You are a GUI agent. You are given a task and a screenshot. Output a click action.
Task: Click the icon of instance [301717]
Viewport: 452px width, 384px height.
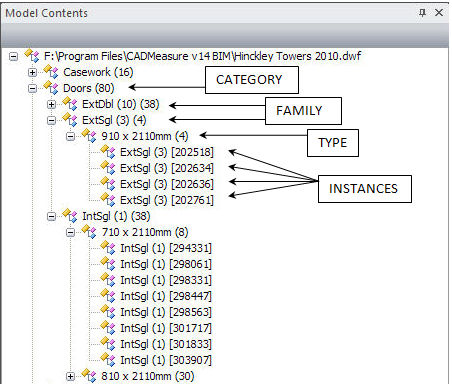[x=108, y=327]
